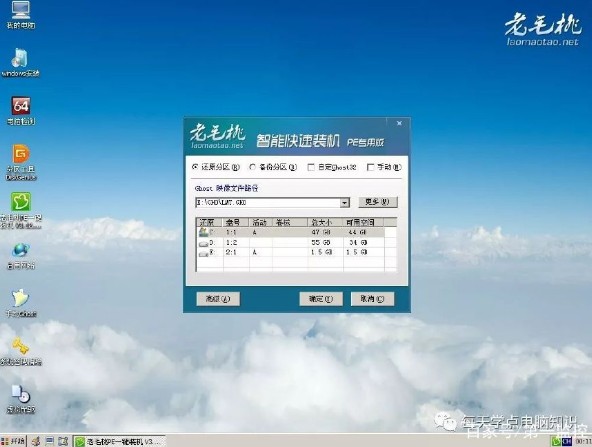Open the virtual CD drive desktop icon
The image size is (592, 447).
[21, 399]
